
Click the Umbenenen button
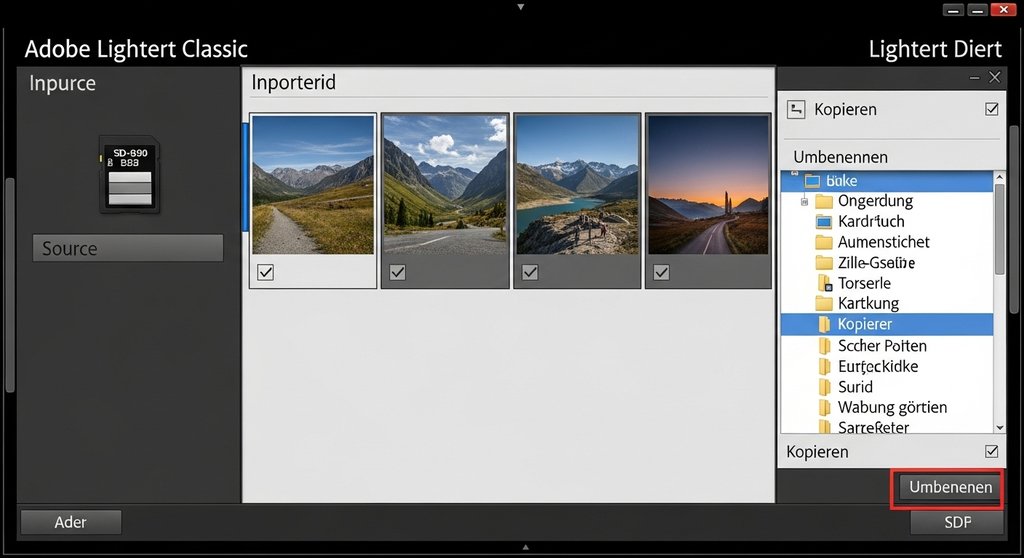point(950,487)
